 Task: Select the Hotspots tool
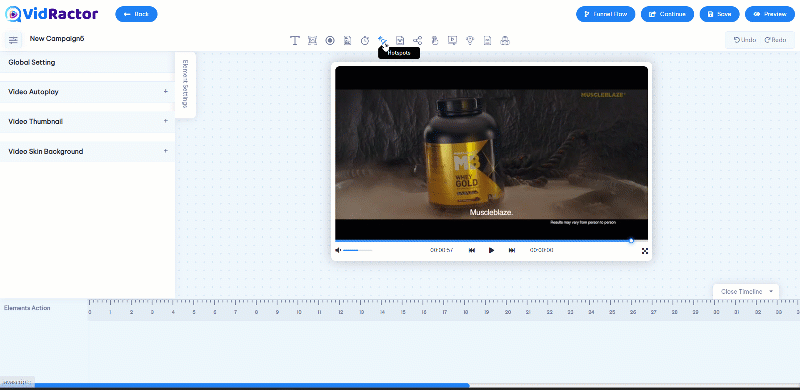382,40
